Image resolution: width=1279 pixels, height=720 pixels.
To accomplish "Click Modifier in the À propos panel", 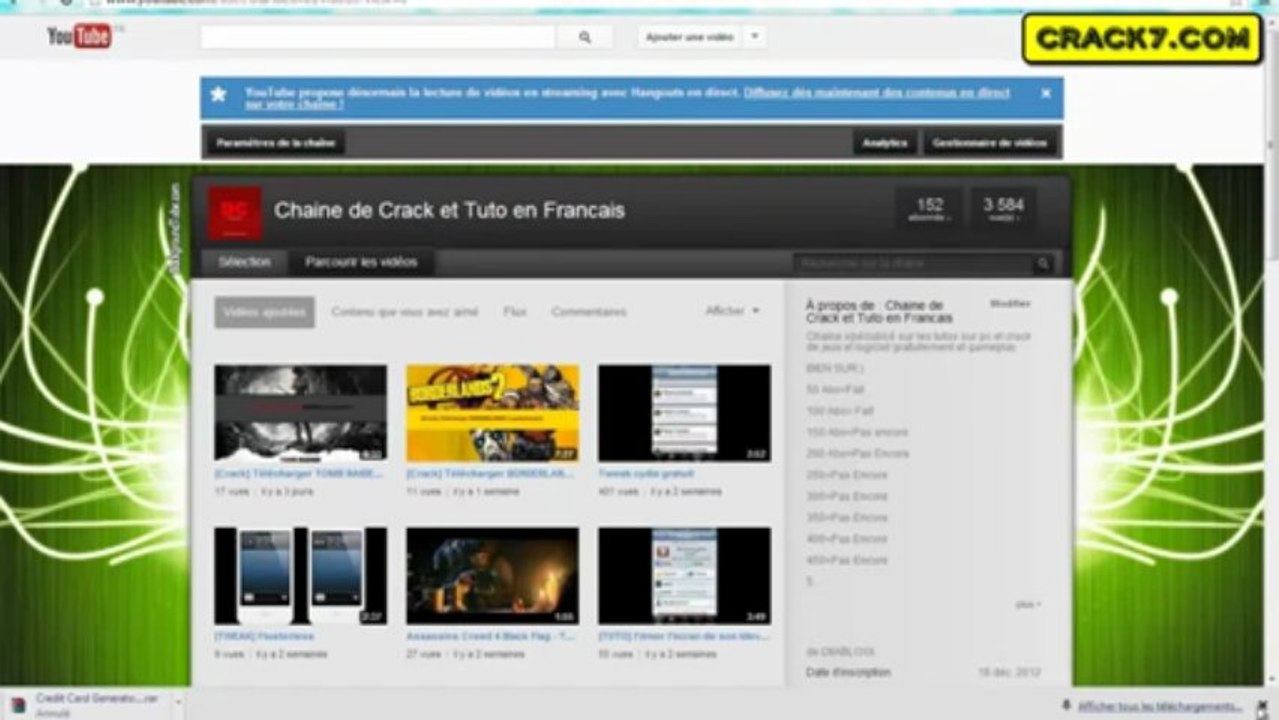I will (x=1010, y=303).
